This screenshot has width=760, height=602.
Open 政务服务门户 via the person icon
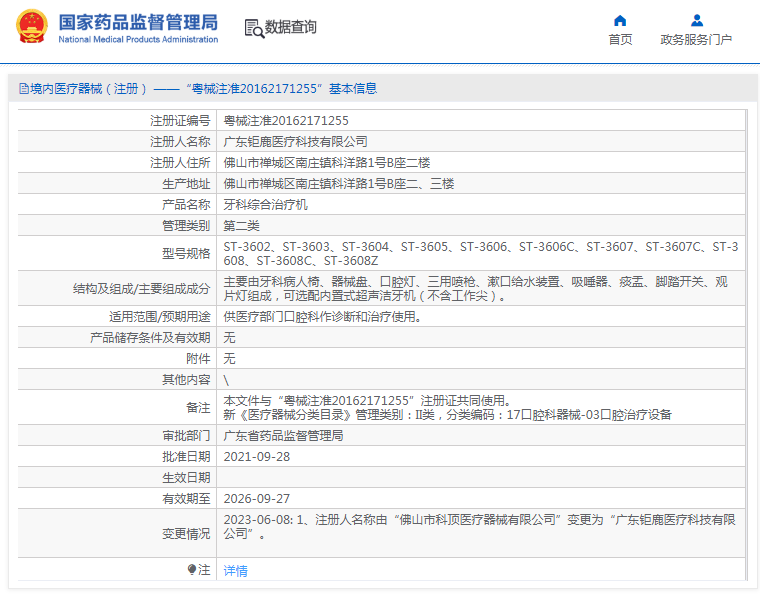click(x=697, y=20)
